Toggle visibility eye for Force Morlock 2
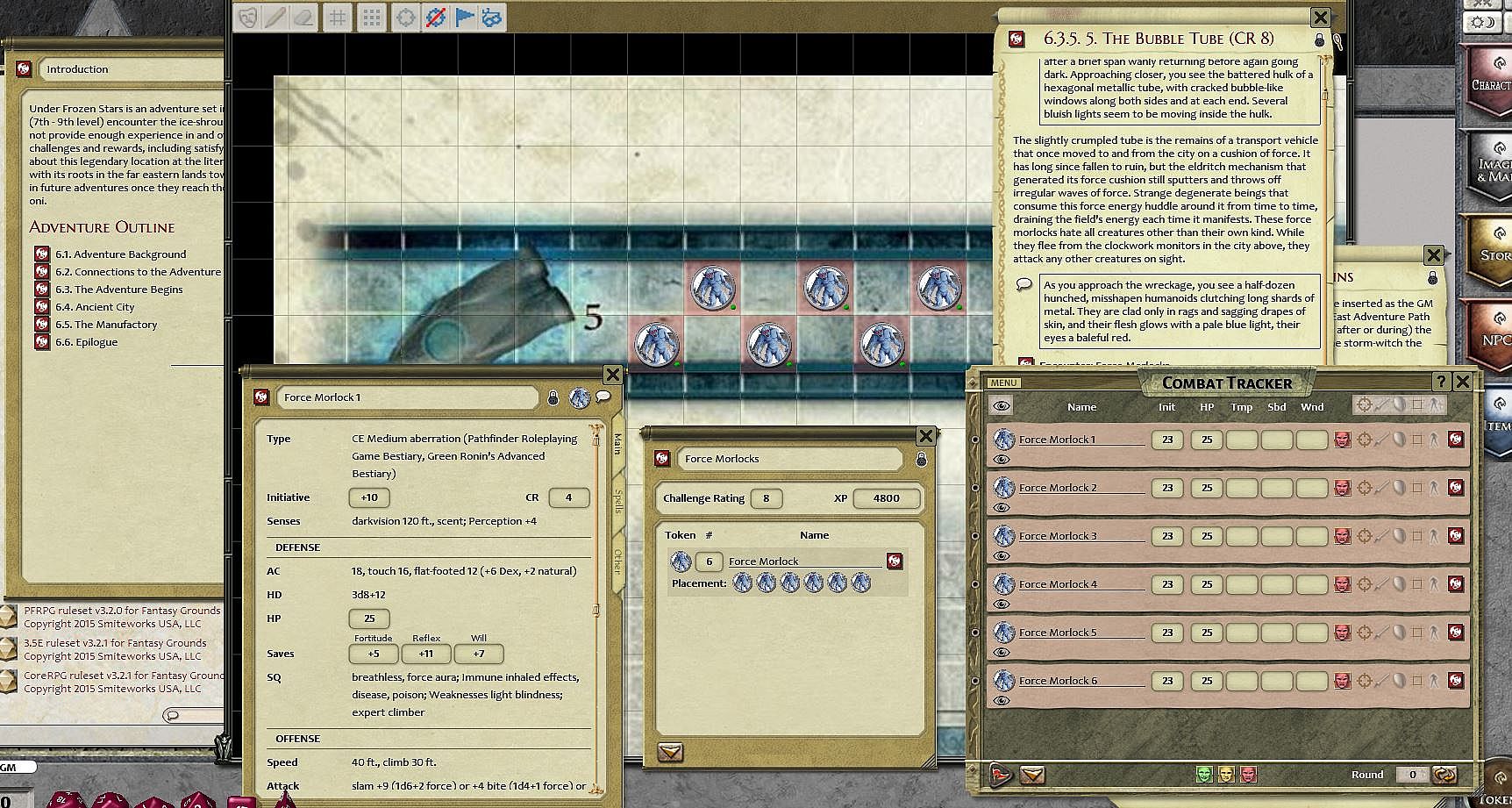1512x808 pixels. tap(1002, 508)
